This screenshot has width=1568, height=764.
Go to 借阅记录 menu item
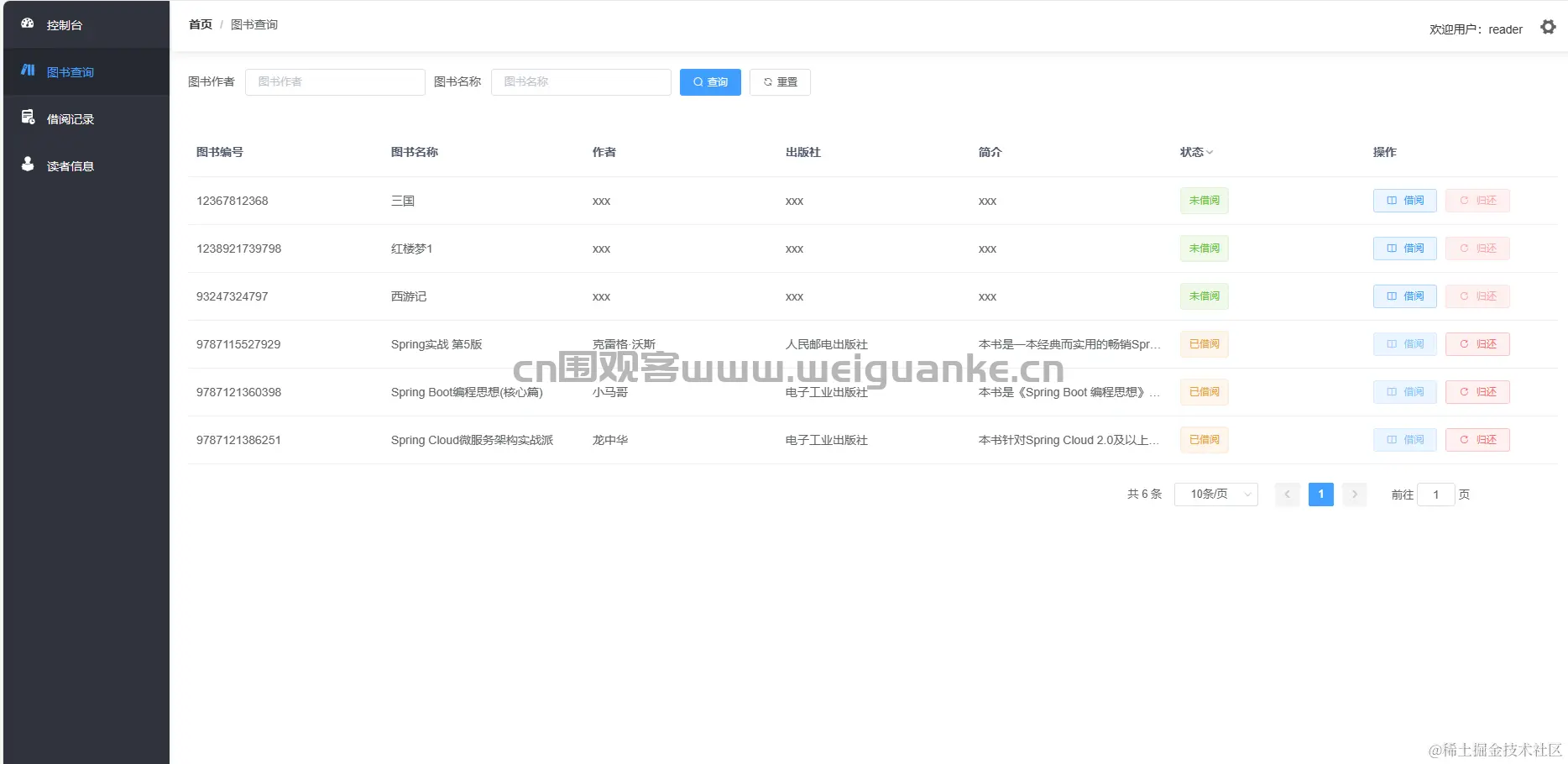[86, 119]
